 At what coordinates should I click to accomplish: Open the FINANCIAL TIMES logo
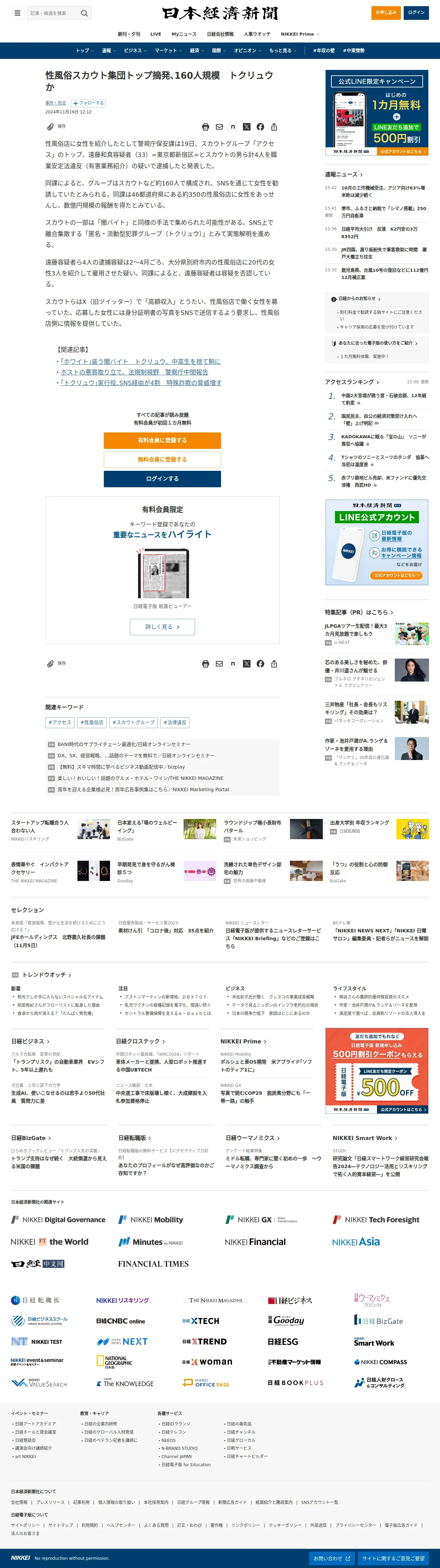(x=154, y=1264)
